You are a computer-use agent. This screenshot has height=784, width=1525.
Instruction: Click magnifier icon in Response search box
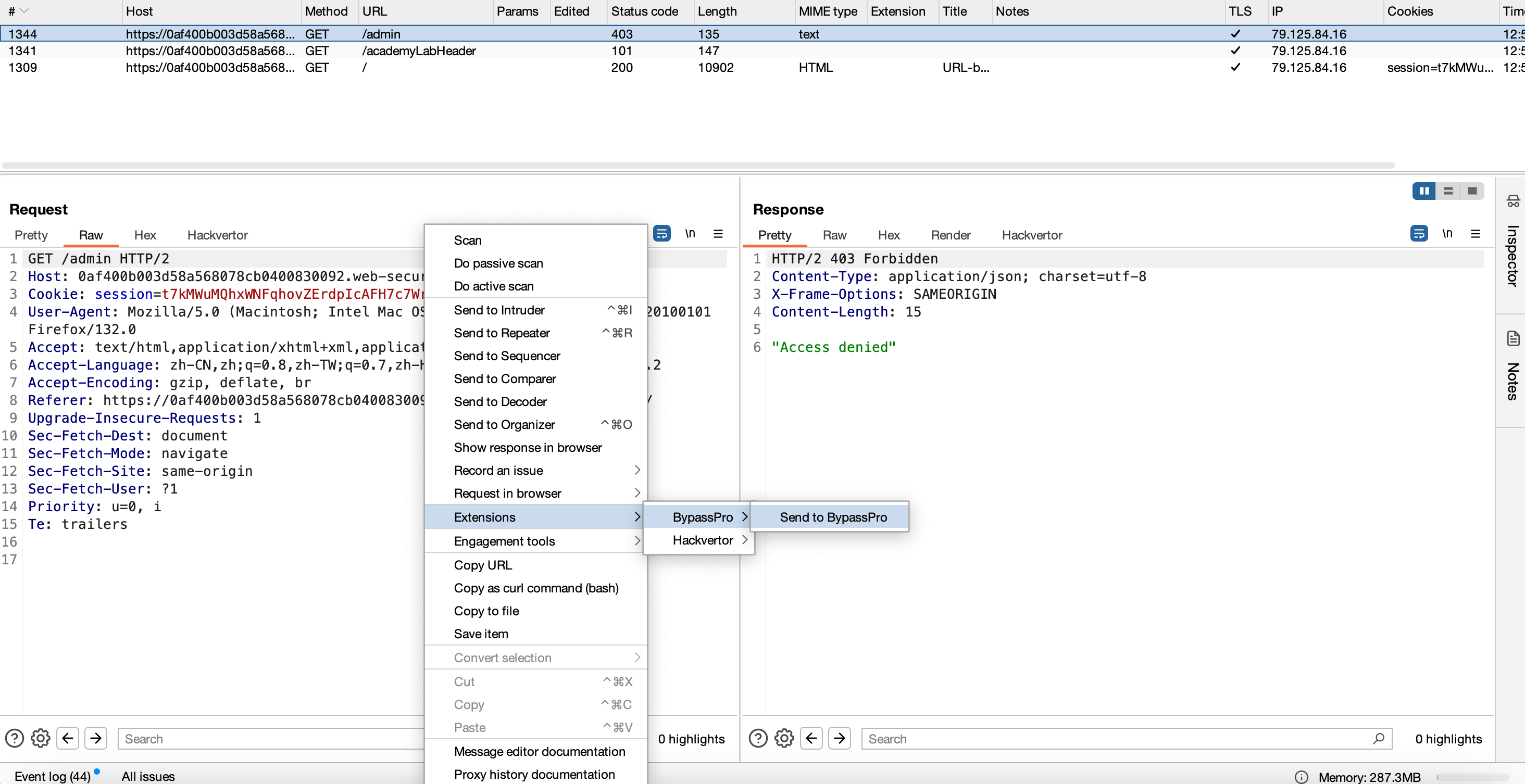(1378, 738)
